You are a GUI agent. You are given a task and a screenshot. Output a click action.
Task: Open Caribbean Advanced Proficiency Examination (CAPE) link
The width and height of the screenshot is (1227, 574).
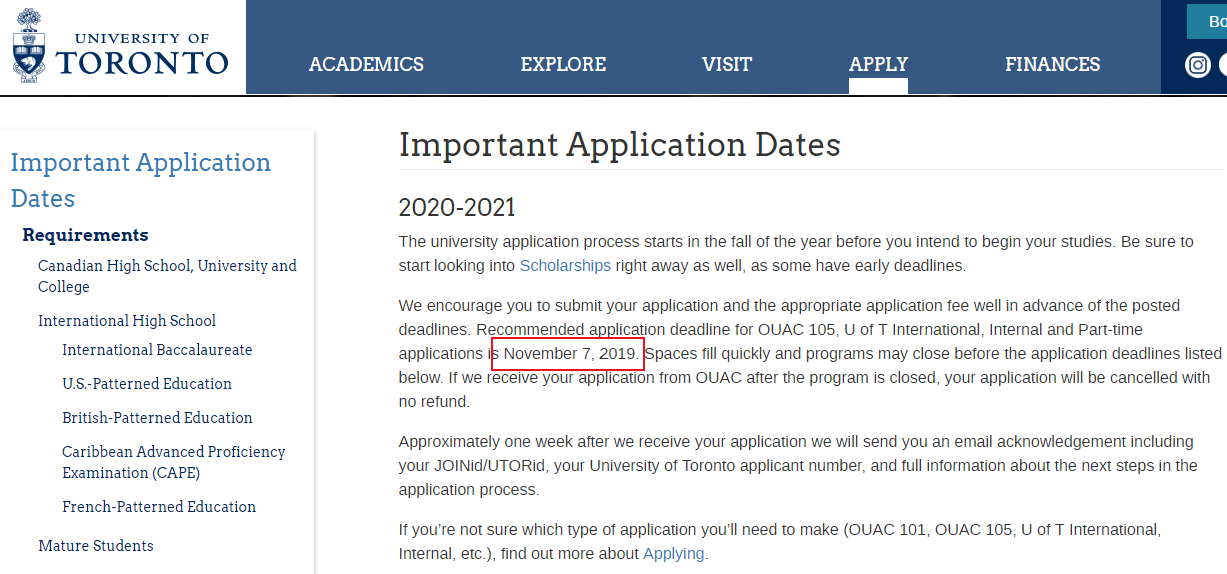(173, 462)
